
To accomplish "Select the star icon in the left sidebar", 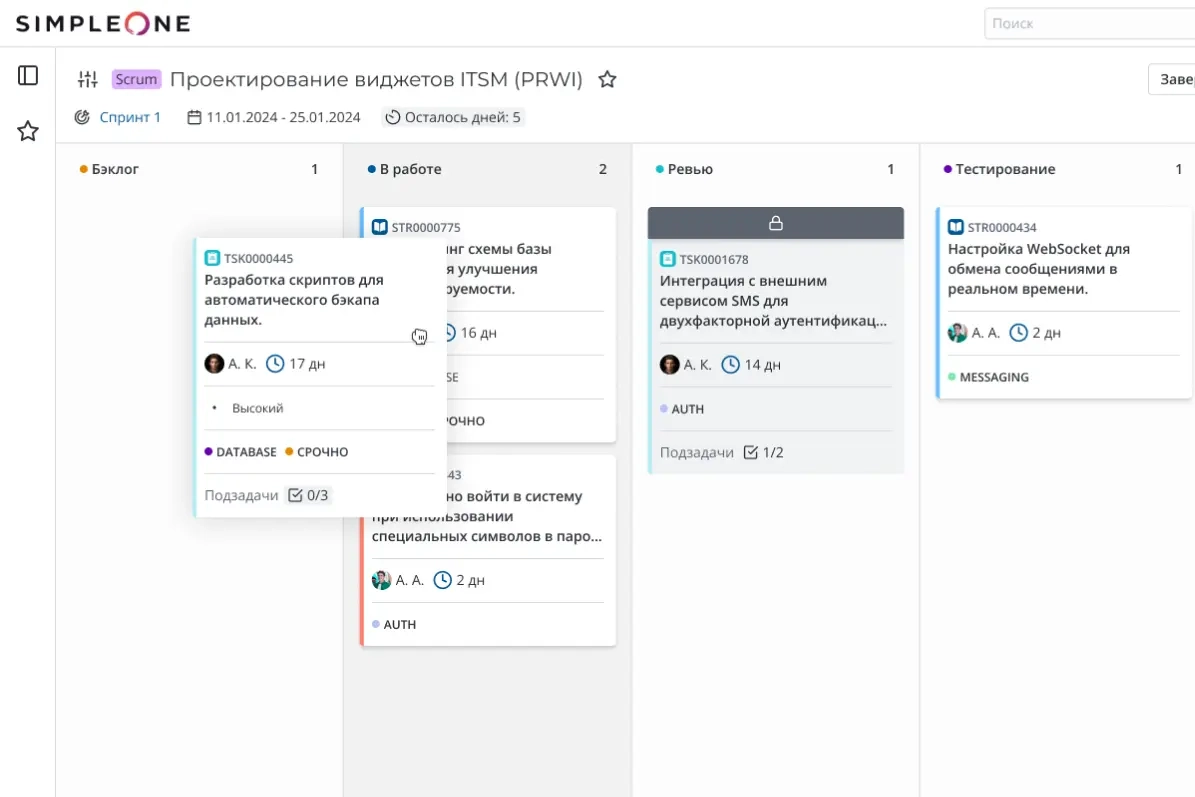I will (28, 130).
